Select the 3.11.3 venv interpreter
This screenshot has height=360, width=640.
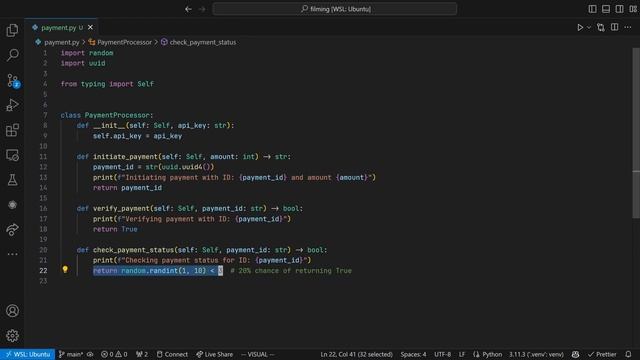click(536, 354)
